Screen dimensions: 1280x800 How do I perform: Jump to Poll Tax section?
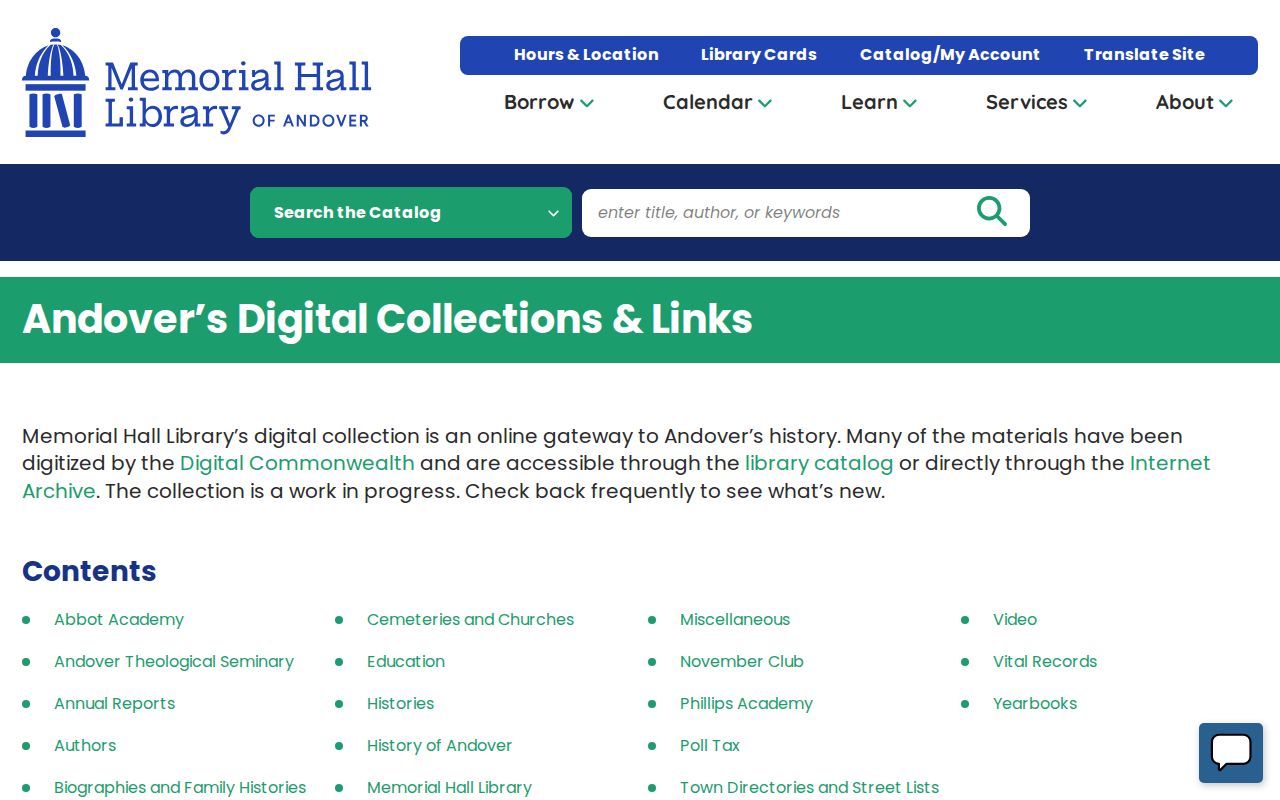[x=710, y=745]
